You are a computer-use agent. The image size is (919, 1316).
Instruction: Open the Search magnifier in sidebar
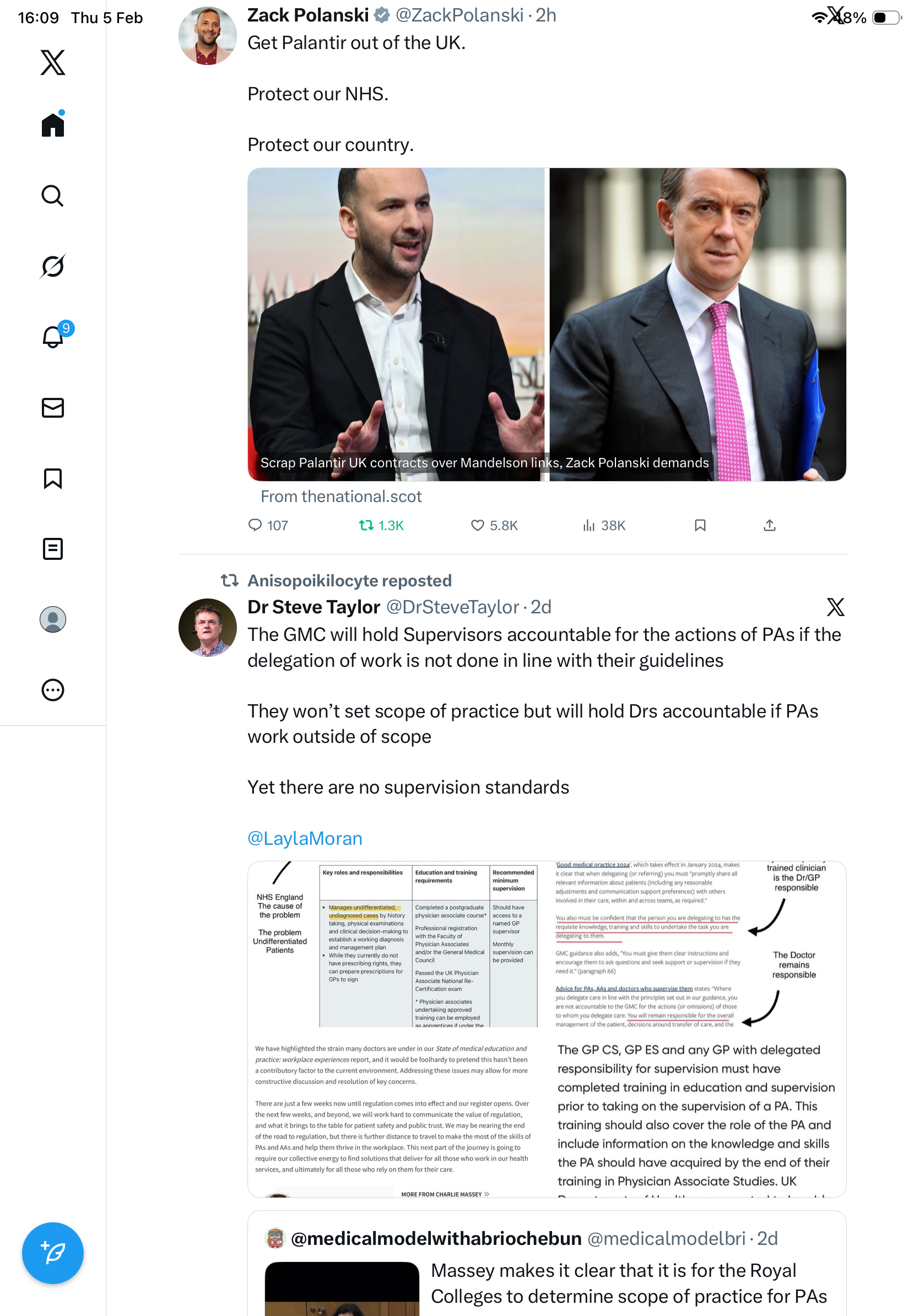click(53, 196)
